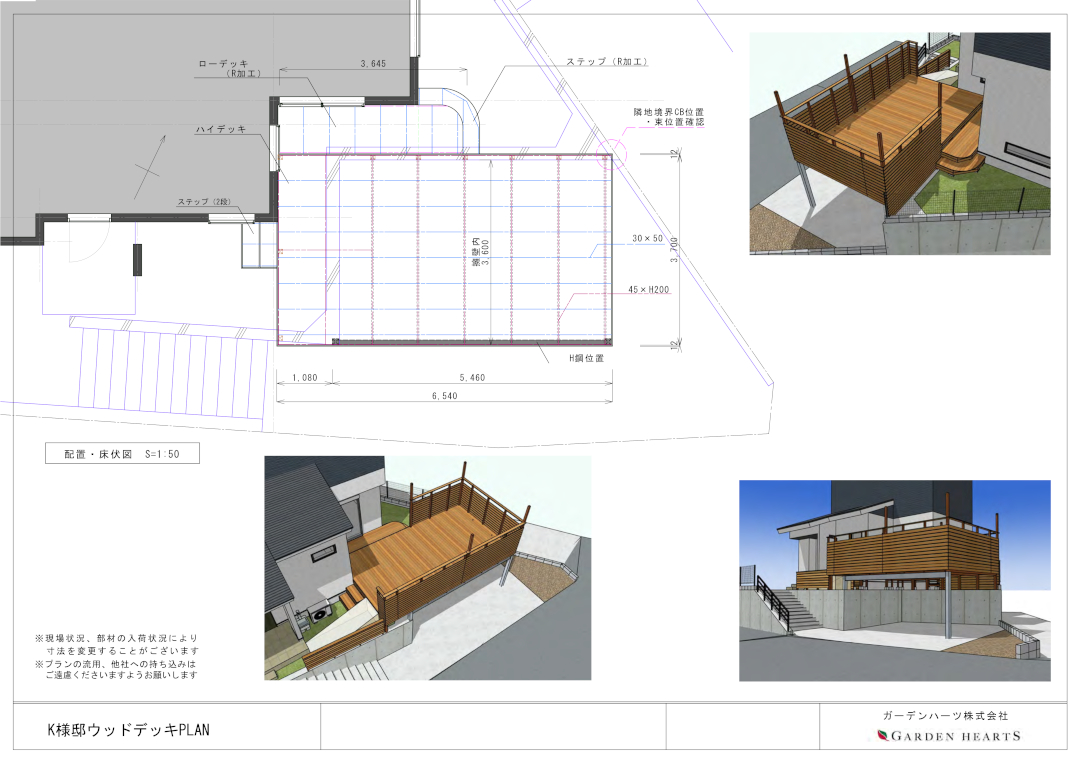Click the ステップ (2段) label

click(x=204, y=202)
